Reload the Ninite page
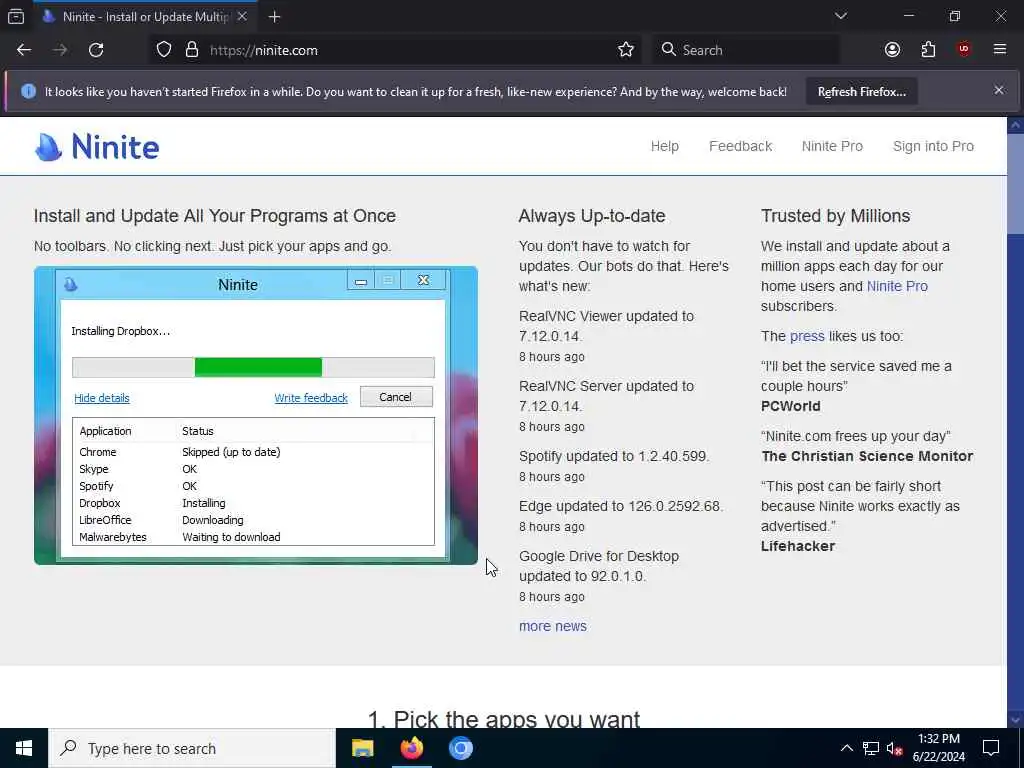Viewport: 1024px width, 768px height. pyautogui.click(x=96, y=50)
